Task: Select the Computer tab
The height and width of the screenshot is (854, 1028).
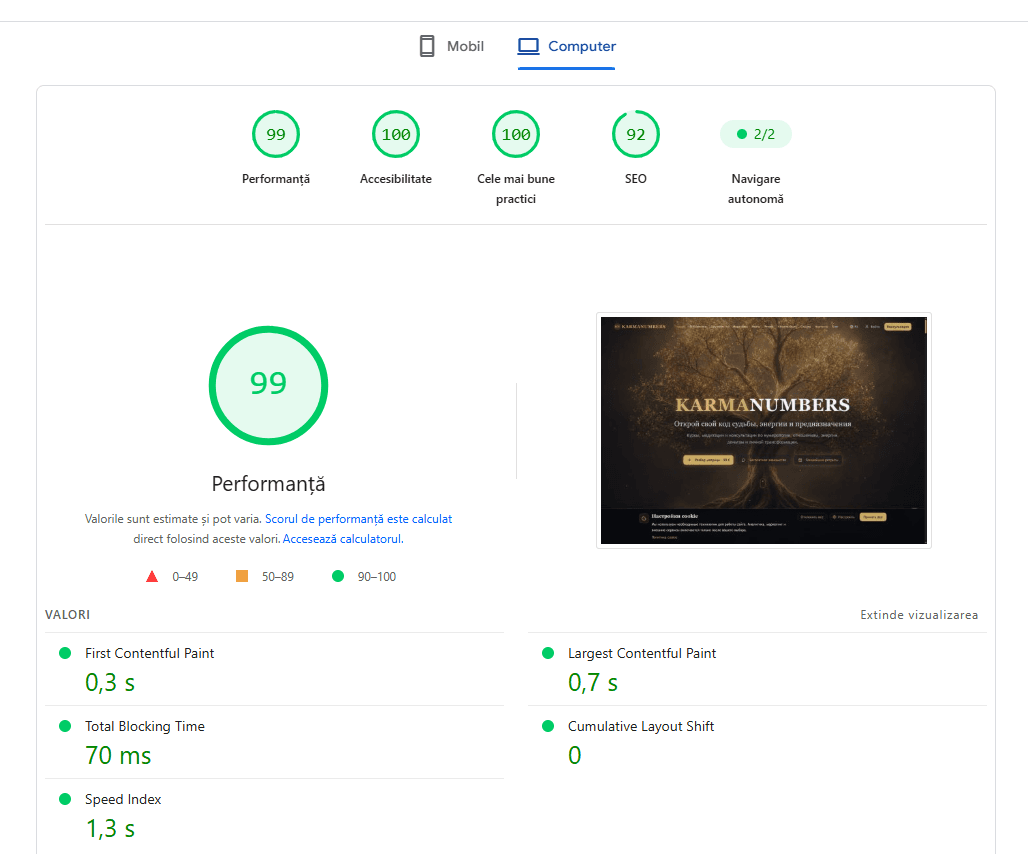Action: [x=566, y=46]
